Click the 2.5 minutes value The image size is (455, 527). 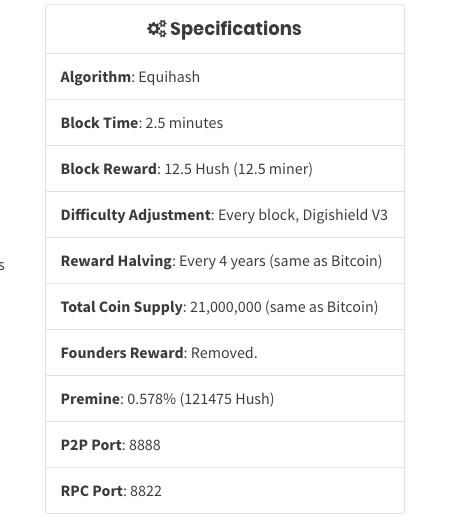pyautogui.click(x=184, y=123)
